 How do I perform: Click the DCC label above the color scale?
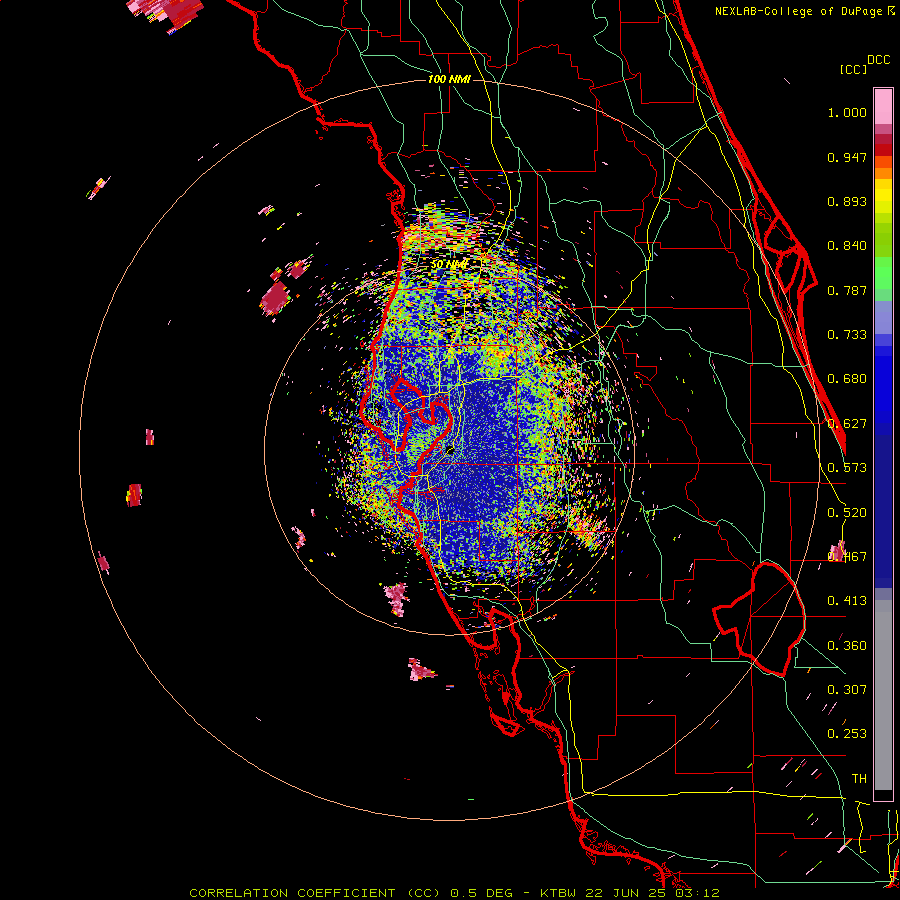(878, 60)
